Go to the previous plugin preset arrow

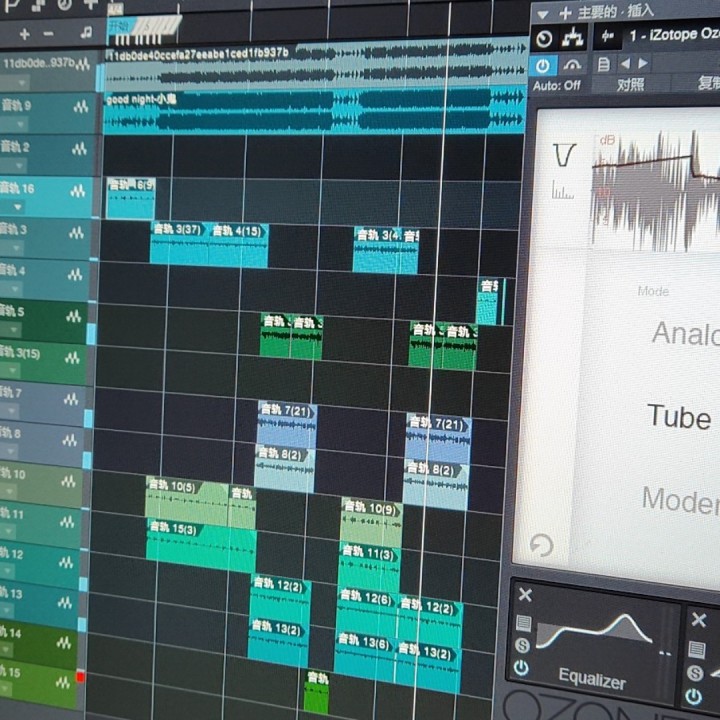pyautogui.click(x=624, y=64)
